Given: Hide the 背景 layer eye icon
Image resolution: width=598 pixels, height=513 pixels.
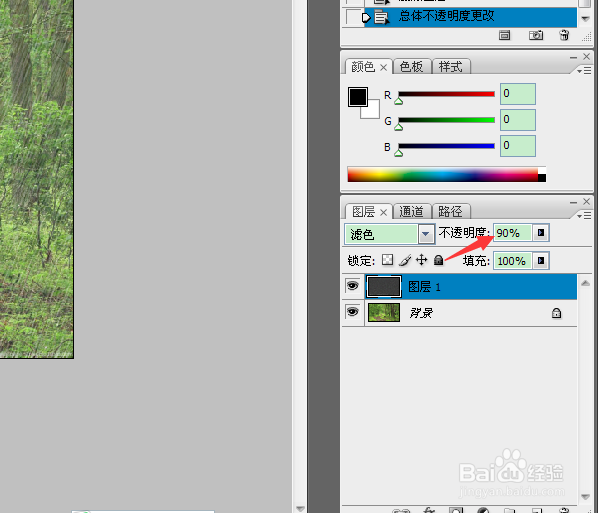Looking at the screenshot, I should pos(352,312).
